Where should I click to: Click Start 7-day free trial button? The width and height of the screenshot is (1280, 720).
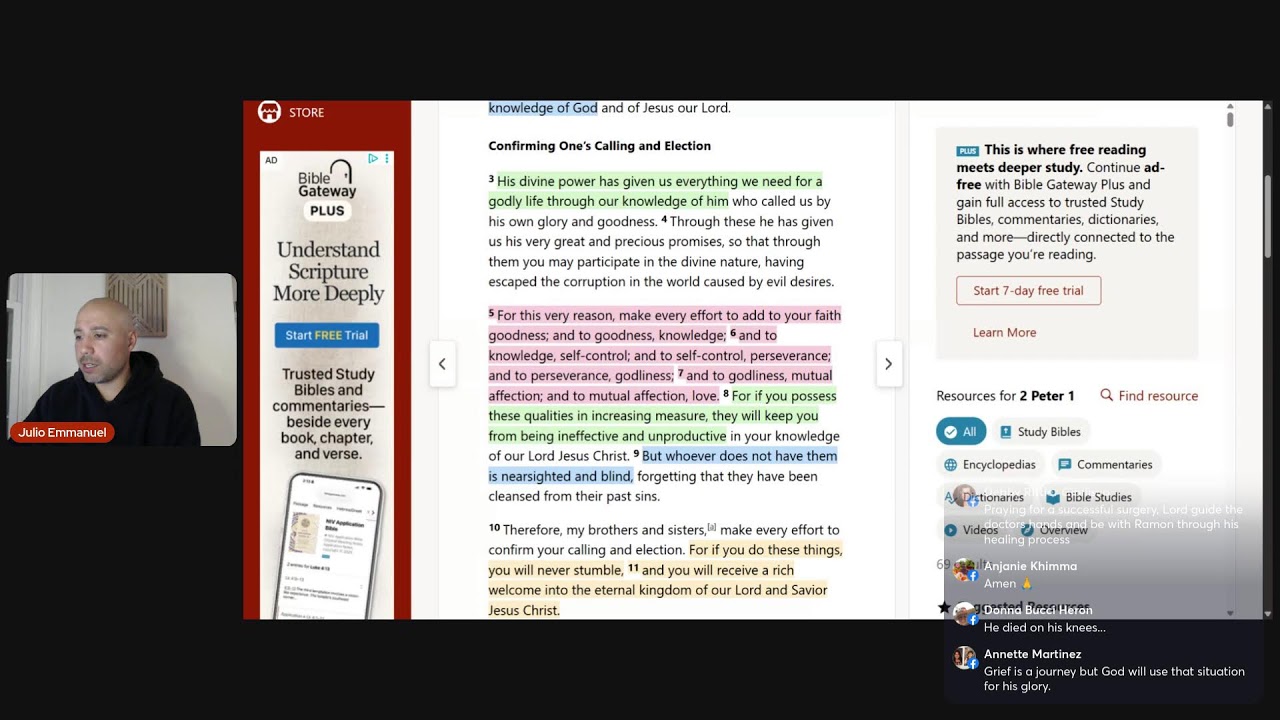pyautogui.click(x=1028, y=291)
